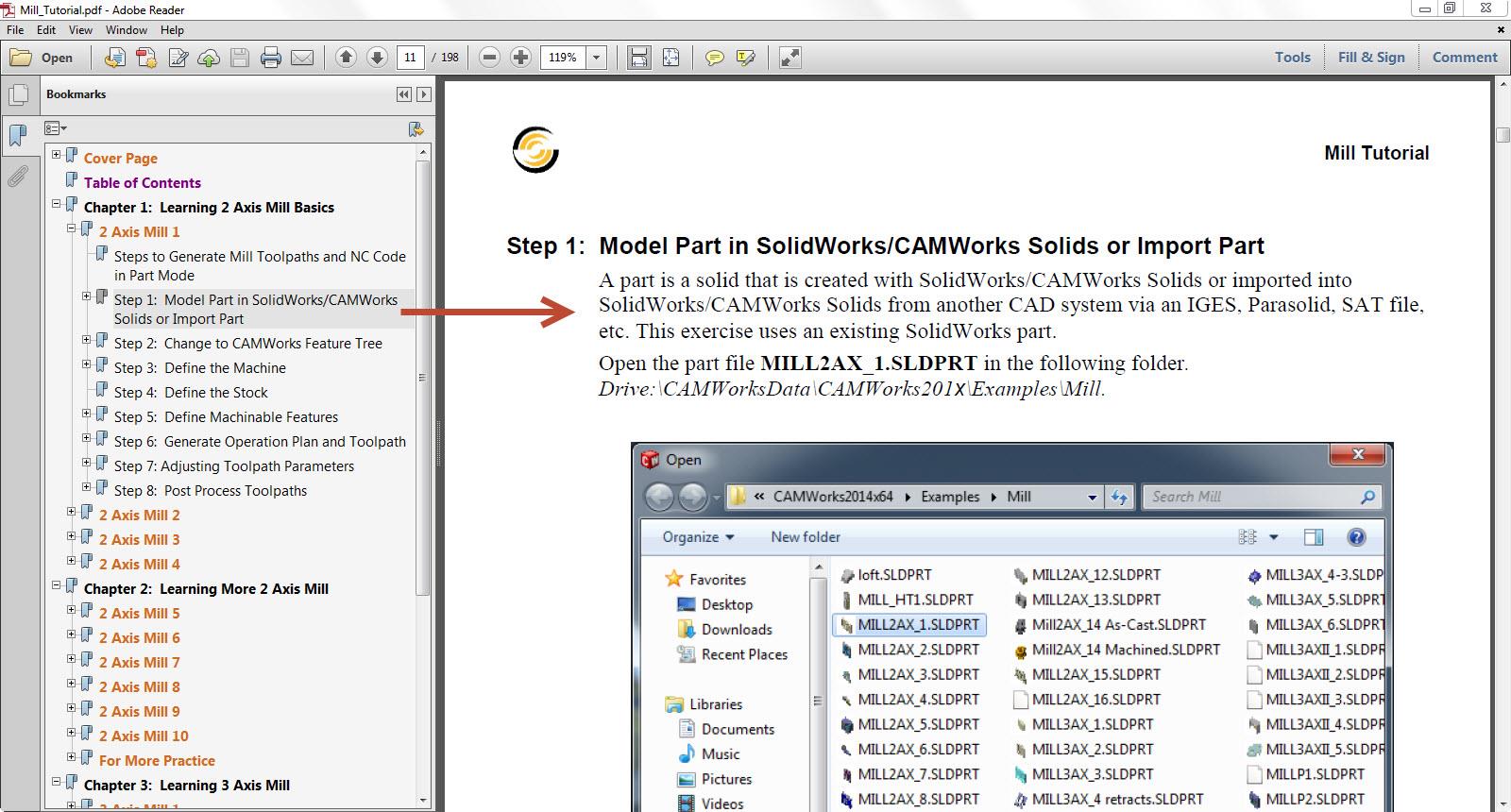Open the View menu
This screenshot has width=1511, height=812.
pos(80,30)
